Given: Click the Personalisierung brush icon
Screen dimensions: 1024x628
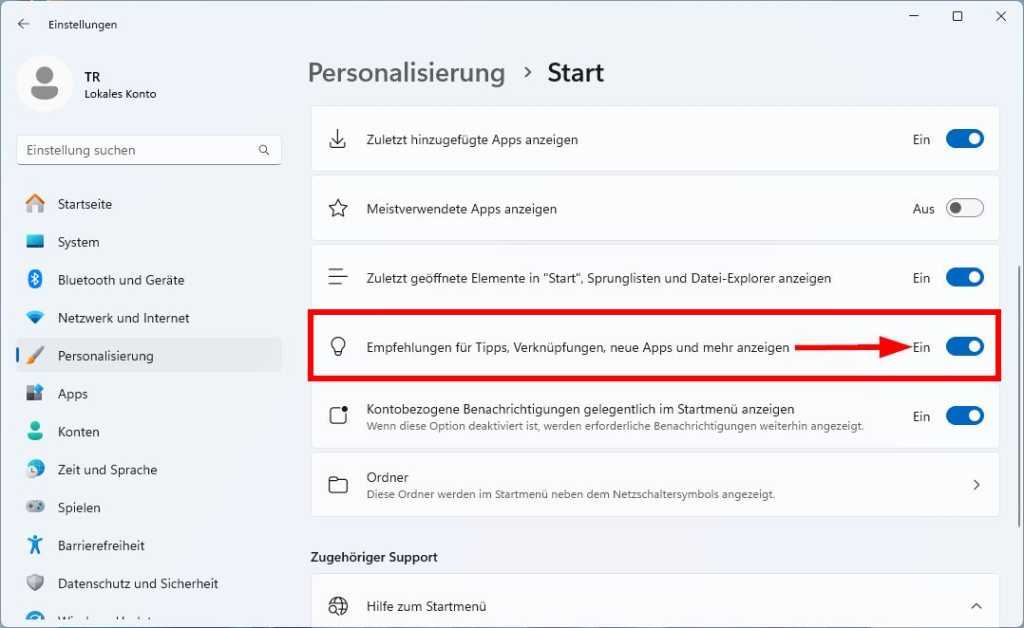Looking at the screenshot, I should pos(36,356).
